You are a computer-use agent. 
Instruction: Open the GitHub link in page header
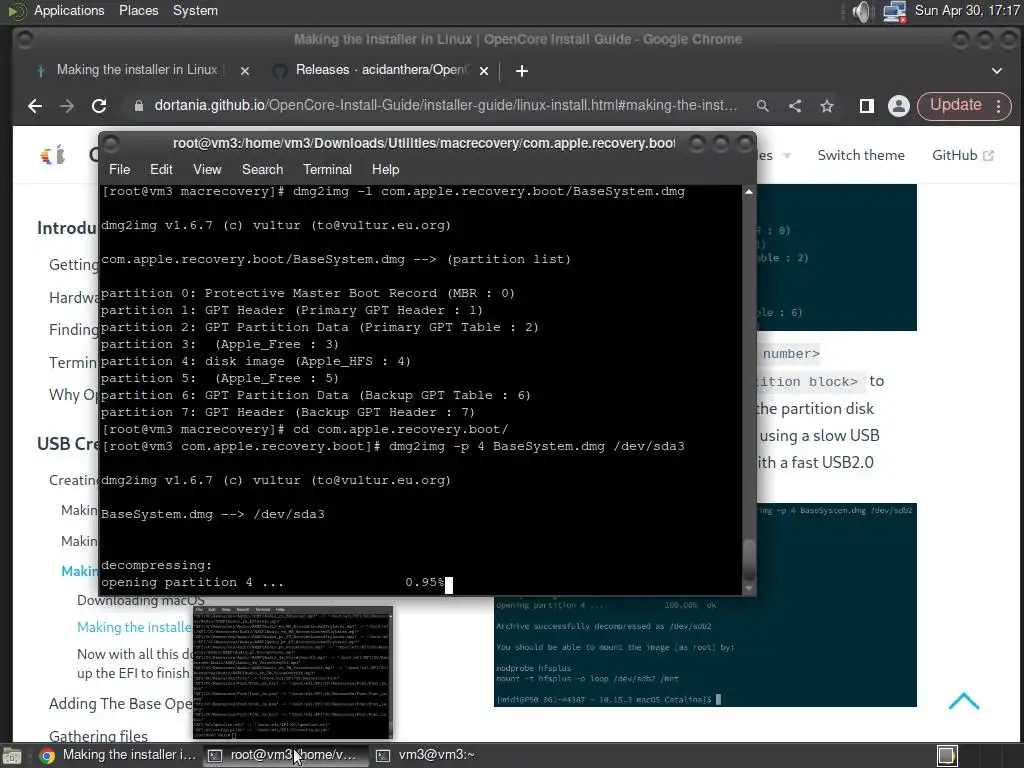coord(962,155)
